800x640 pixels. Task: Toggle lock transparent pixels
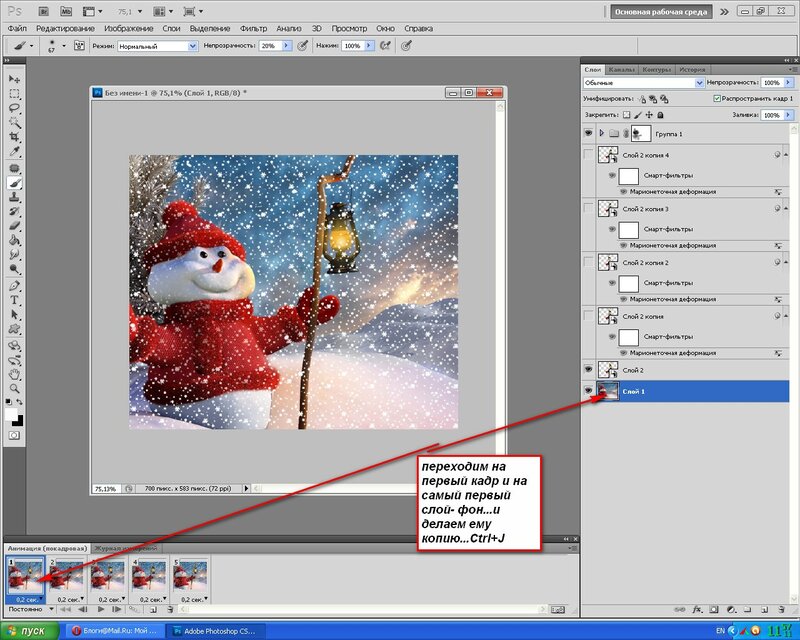coord(627,115)
